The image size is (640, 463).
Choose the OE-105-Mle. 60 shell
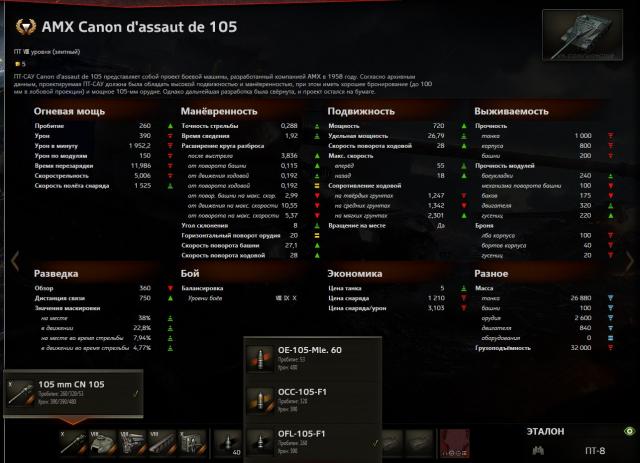[313, 358]
